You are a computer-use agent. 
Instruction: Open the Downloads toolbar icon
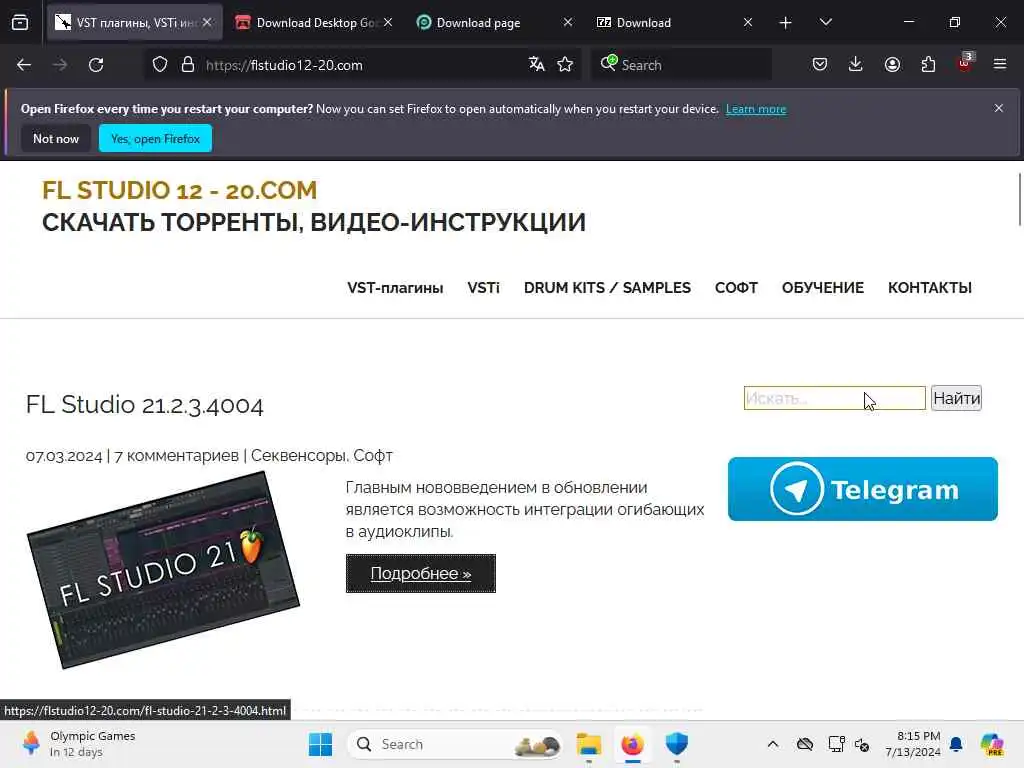coord(856,65)
